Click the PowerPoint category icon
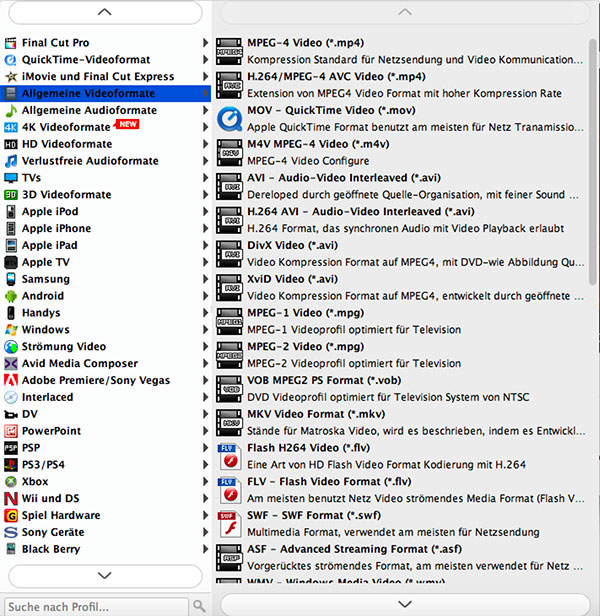The height and width of the screenshot is (616, 600). [11, 431]
